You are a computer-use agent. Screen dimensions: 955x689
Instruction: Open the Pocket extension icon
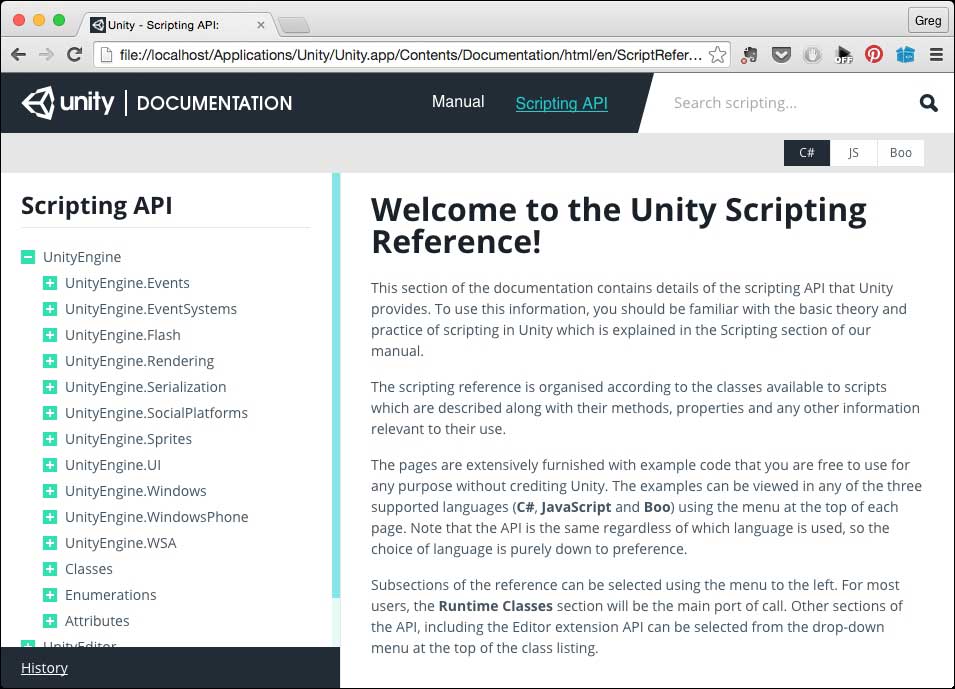(781, 55)
